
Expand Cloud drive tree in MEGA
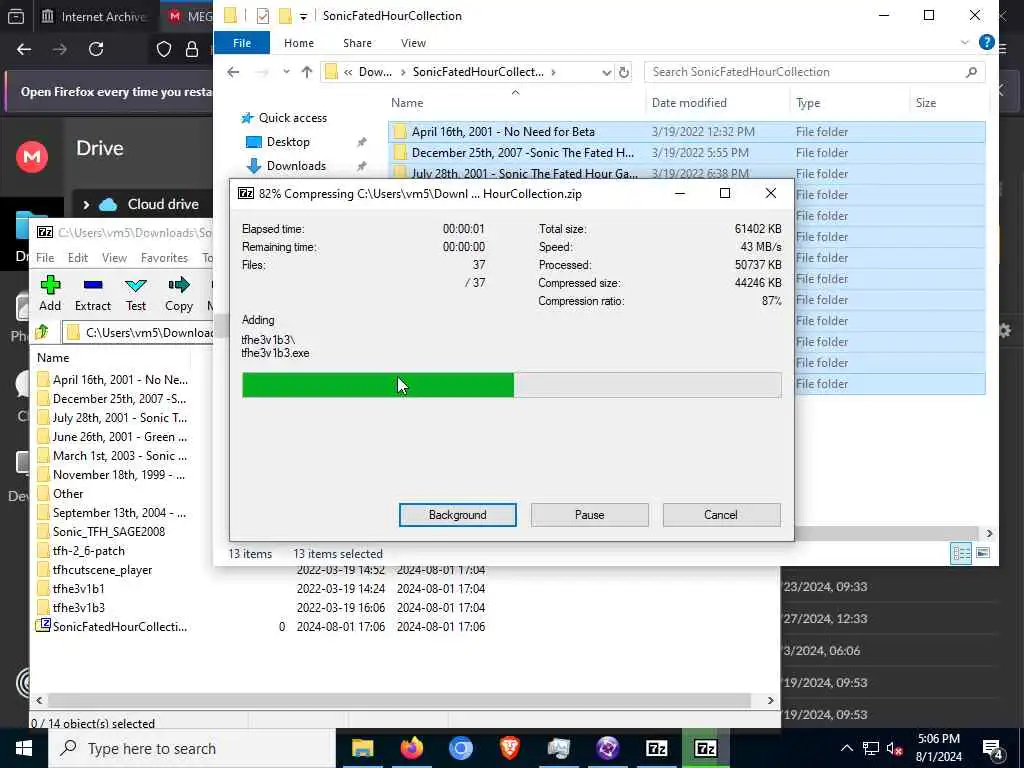click(86, 204)
